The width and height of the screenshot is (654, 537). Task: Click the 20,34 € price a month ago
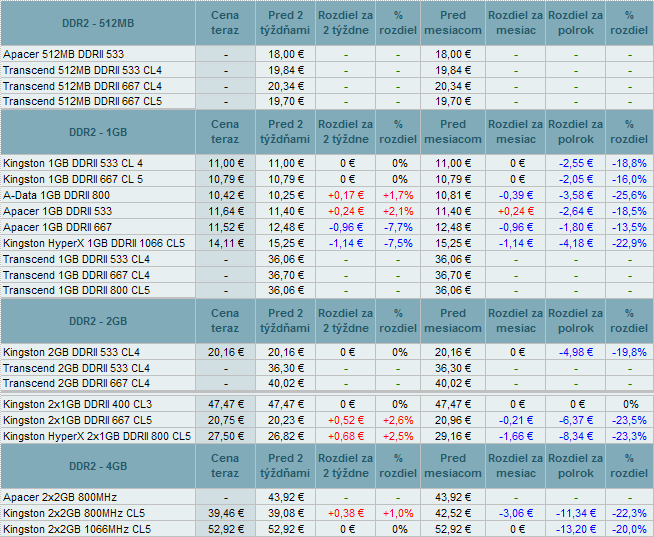(453, 86)
